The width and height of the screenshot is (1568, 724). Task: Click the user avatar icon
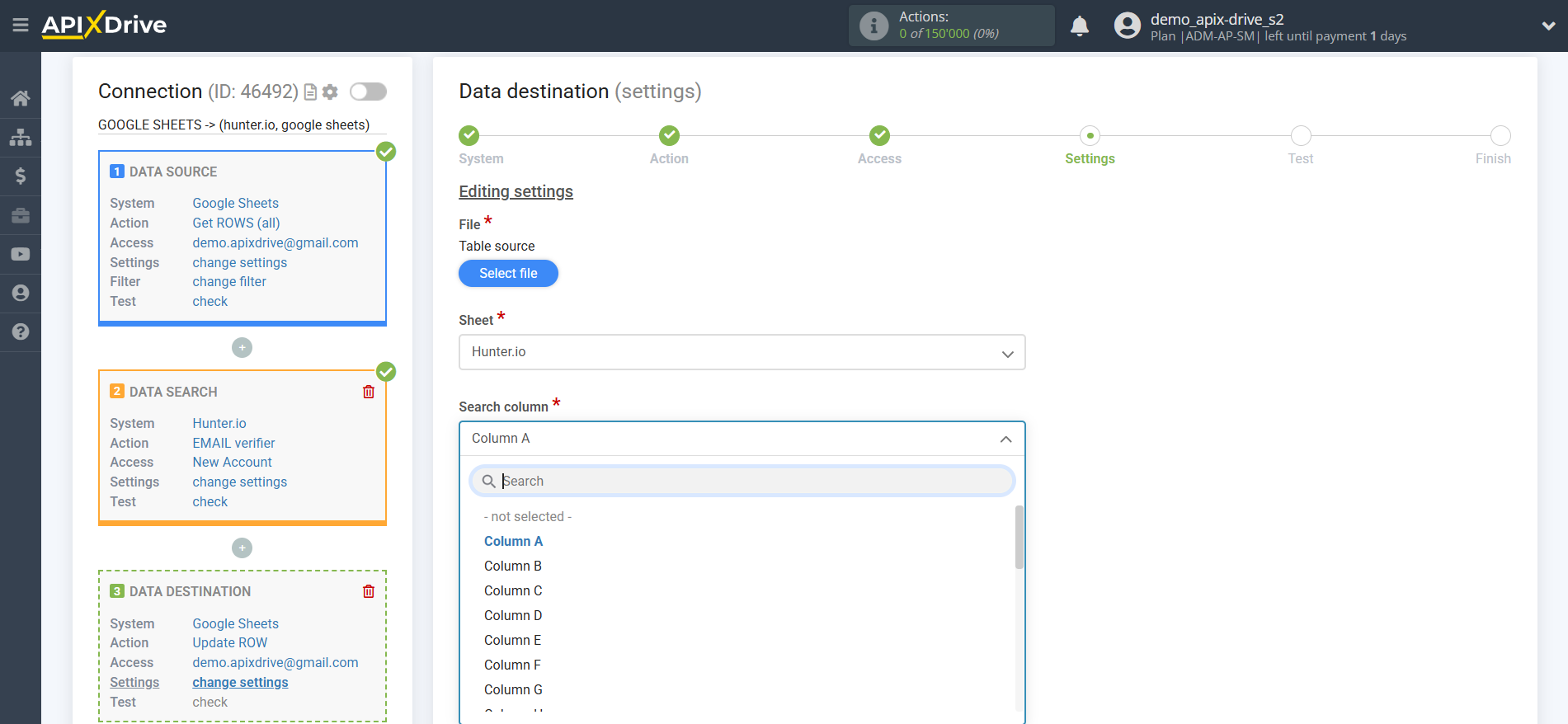pos(1127,26)
